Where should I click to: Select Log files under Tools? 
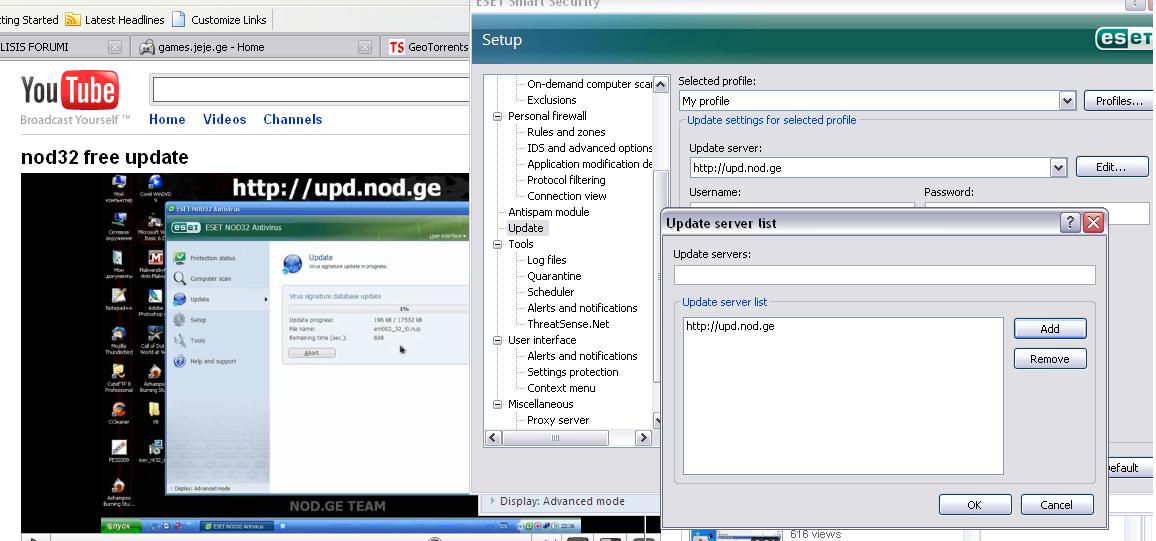pyautogui.click(x=547, y=260)
